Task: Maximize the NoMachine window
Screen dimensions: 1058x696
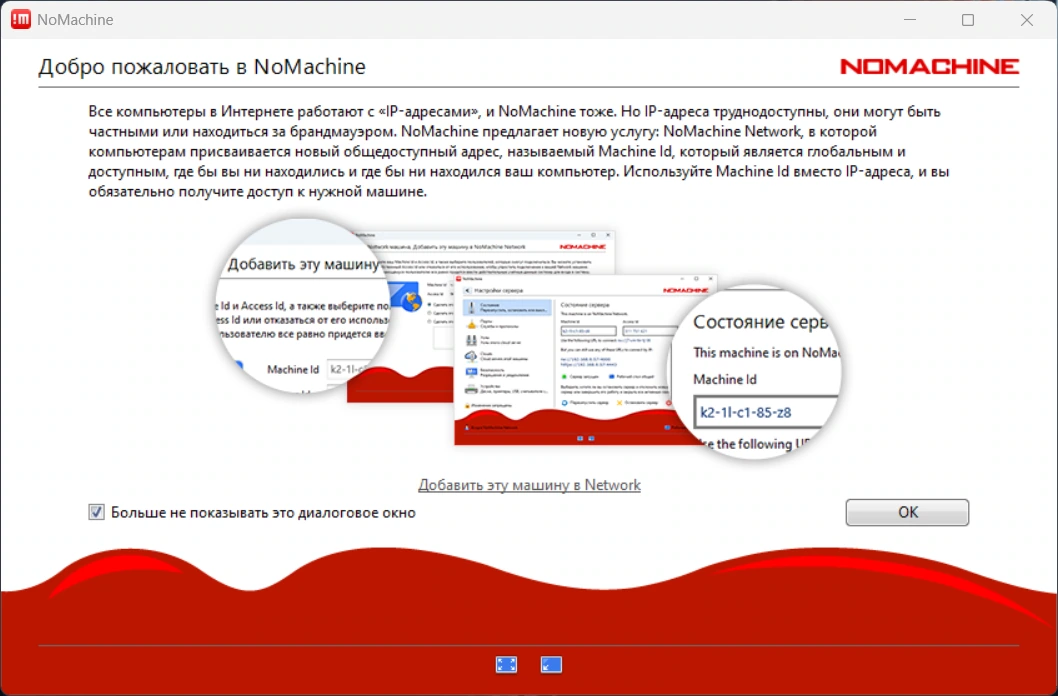Action: 968,20
